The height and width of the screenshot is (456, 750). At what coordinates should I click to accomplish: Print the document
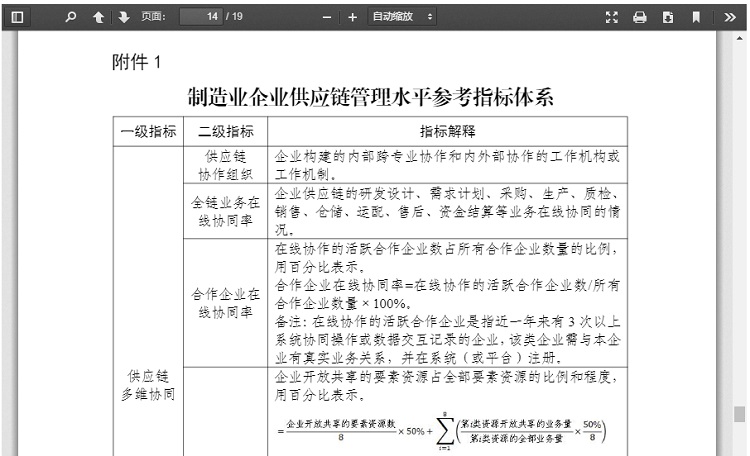(x=640, y=17)
